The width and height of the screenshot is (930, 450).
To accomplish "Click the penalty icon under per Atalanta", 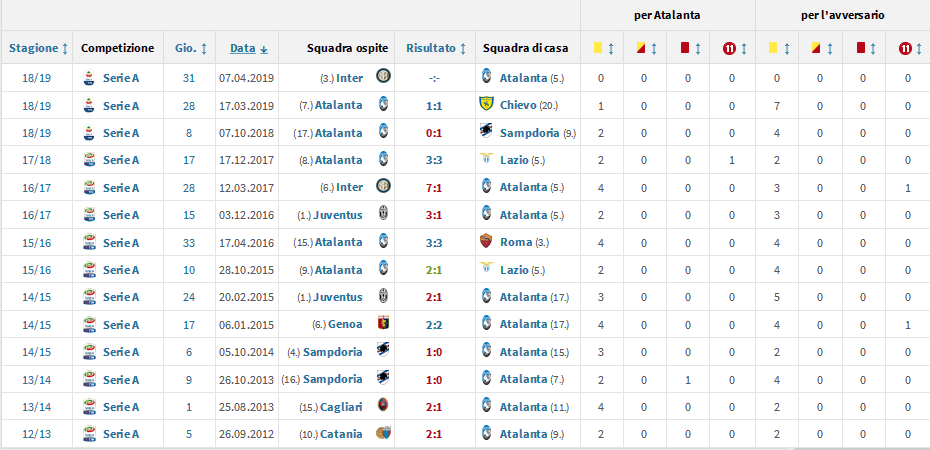I will [730, 47].
